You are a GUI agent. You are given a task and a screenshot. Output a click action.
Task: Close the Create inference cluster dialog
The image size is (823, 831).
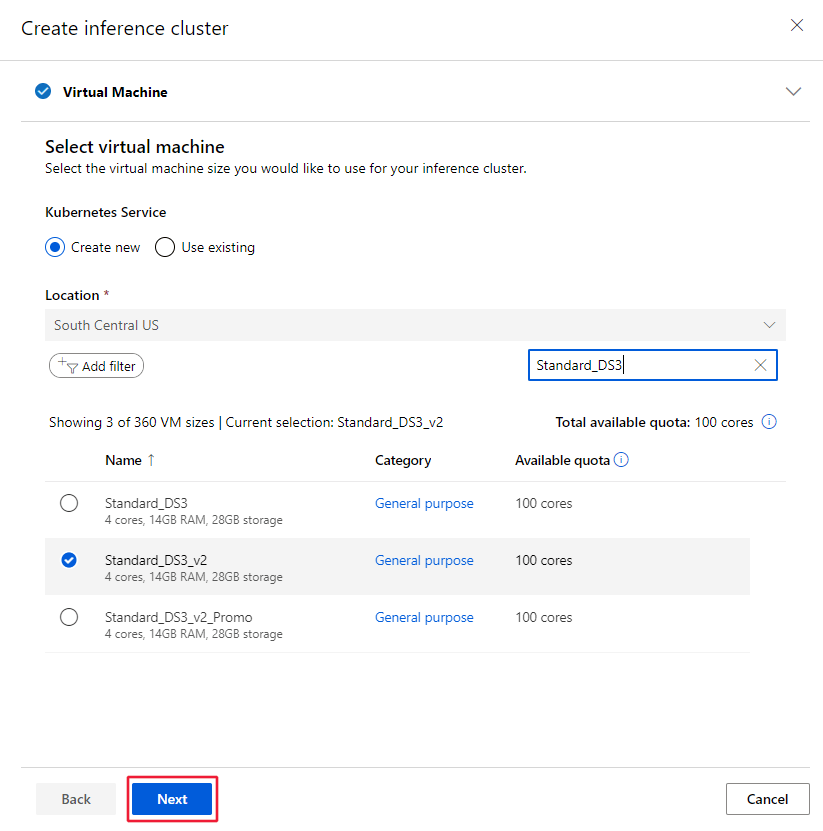[797, 25]
